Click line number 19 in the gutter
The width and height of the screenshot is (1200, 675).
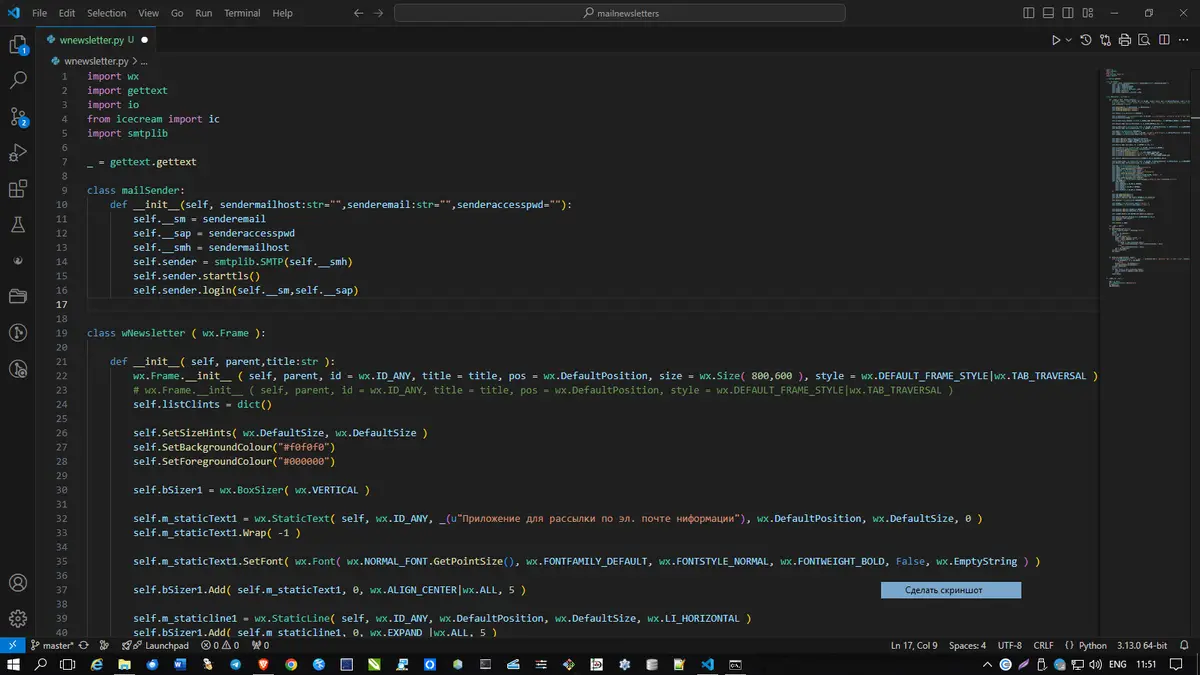tap(63, 333)
